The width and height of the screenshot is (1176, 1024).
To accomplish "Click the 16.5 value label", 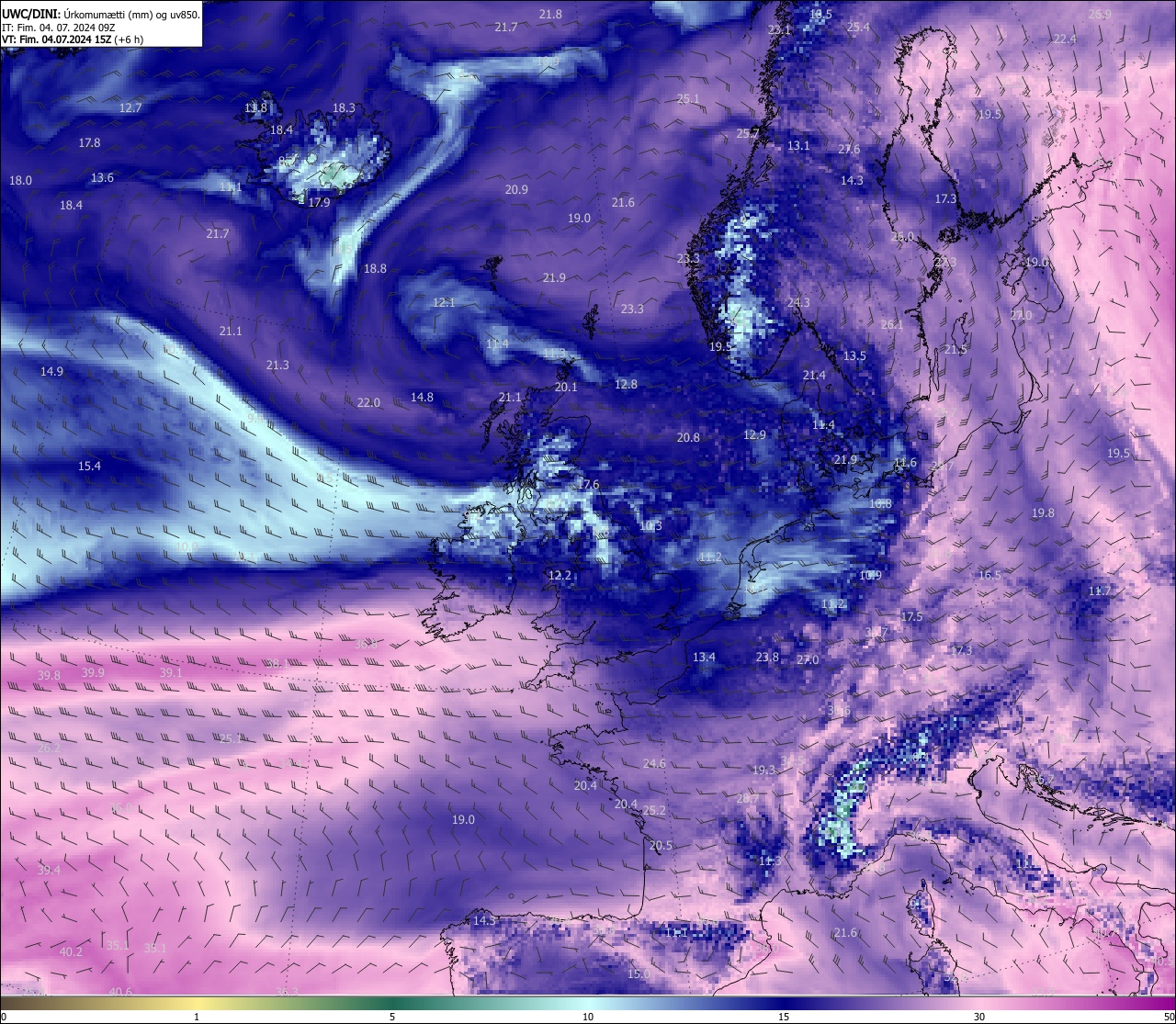I will coord(989,575).
